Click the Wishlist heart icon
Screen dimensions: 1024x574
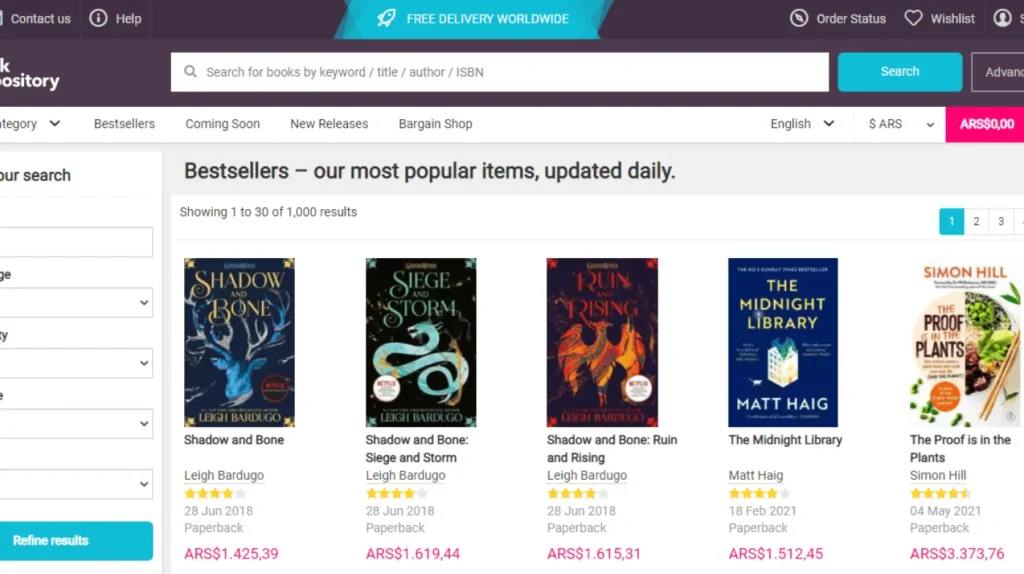913,18
